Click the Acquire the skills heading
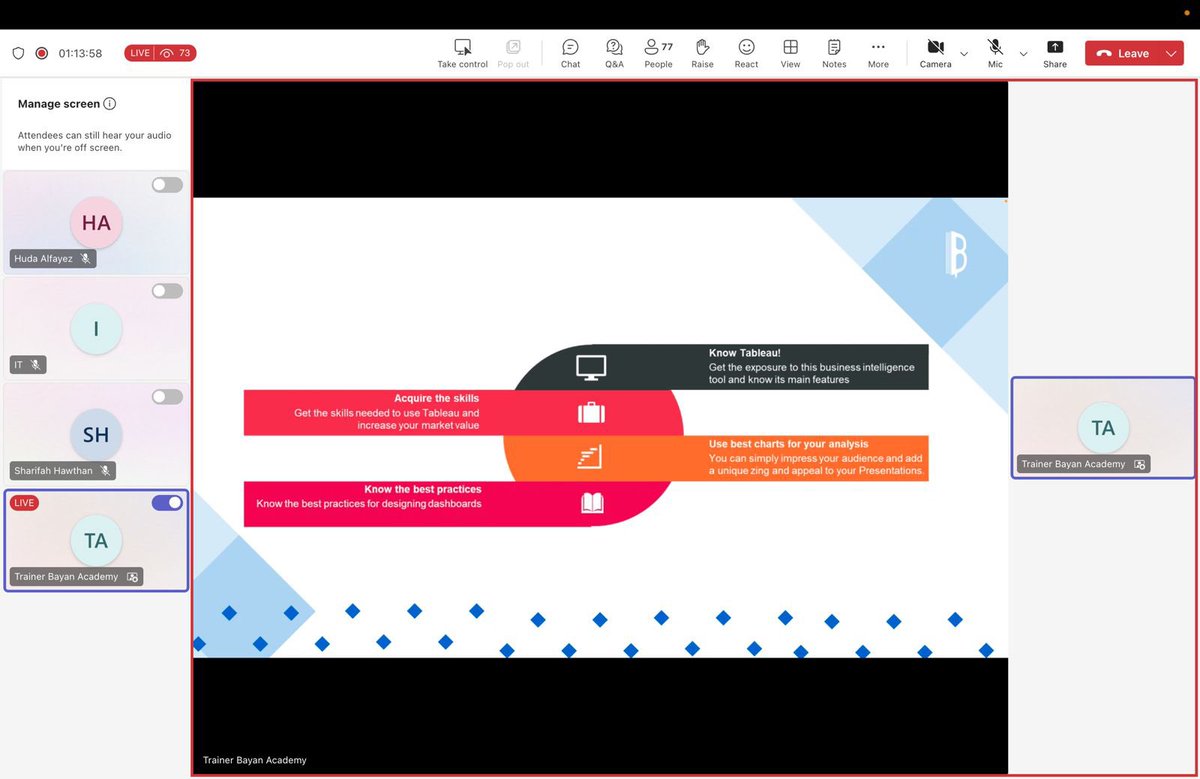 (437, 398)
